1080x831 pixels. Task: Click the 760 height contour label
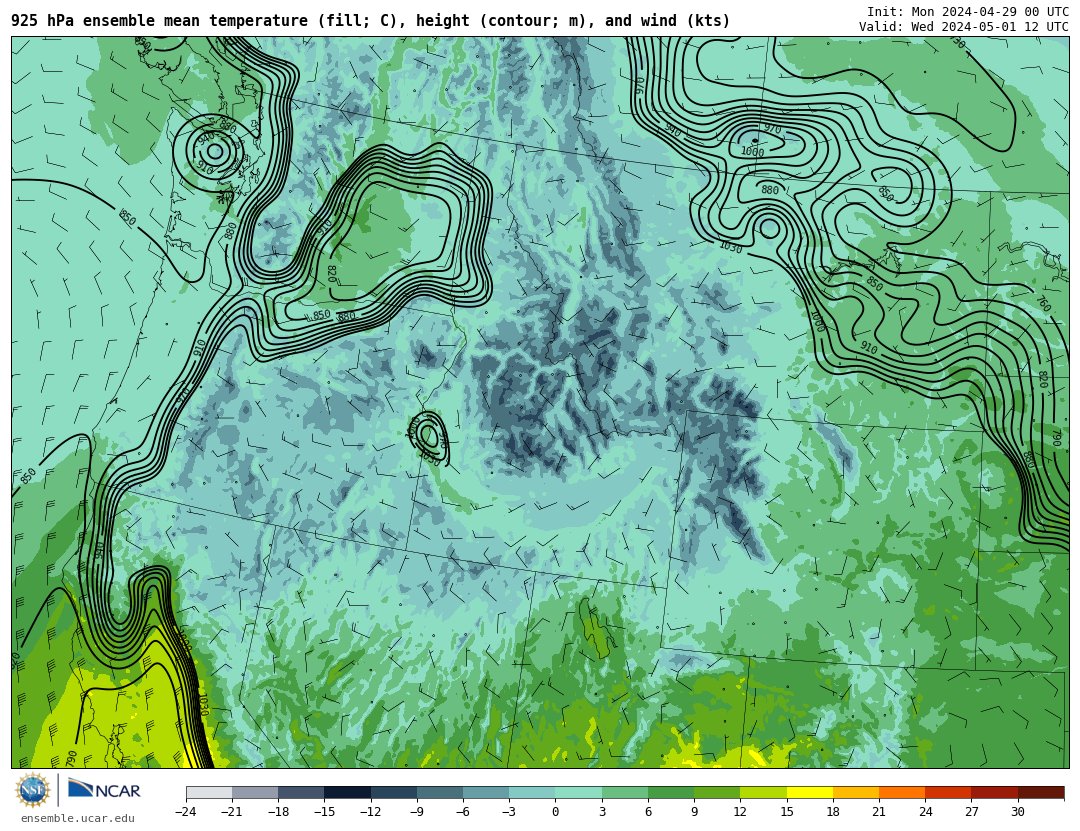(1043, 304)
